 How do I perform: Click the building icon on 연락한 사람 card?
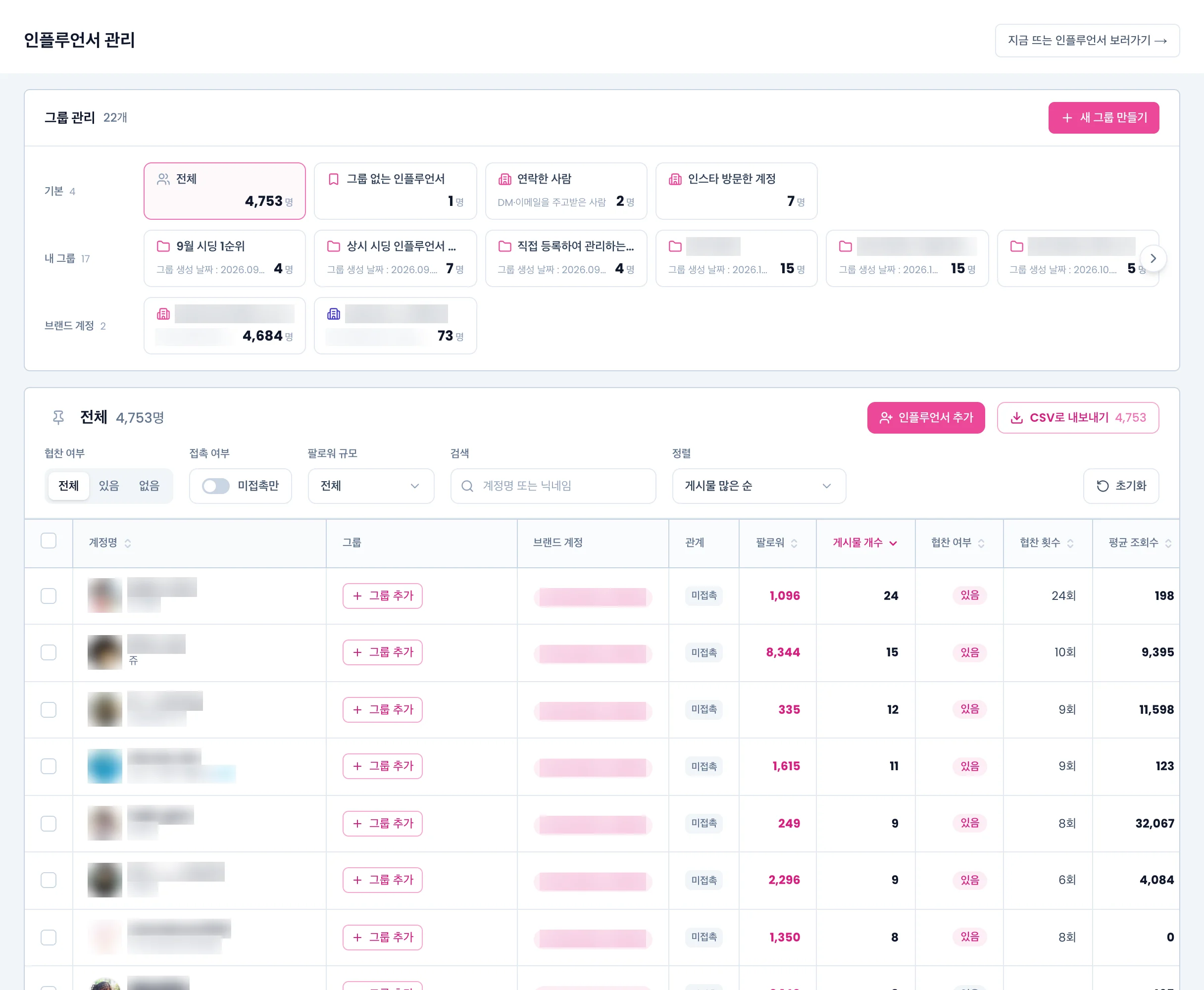pos(505,179)
